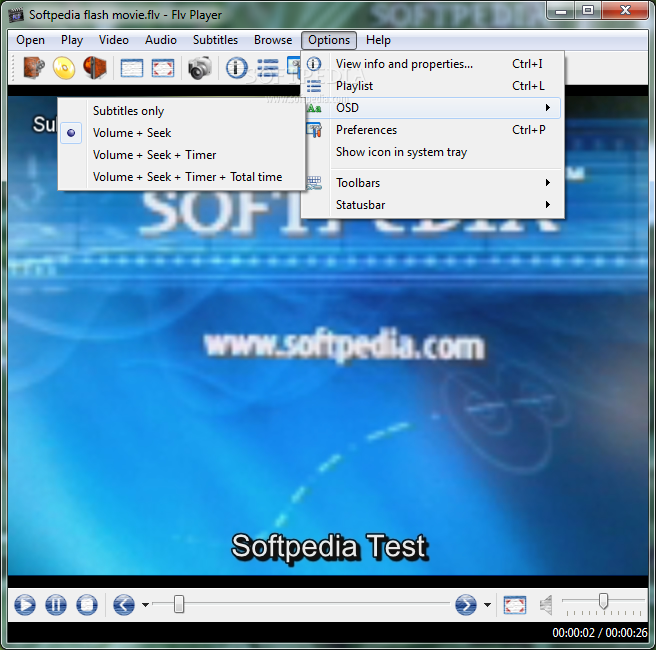Viewport: 656px width, 650px height.
Task: Stop the movie playback
Action: 87,604
